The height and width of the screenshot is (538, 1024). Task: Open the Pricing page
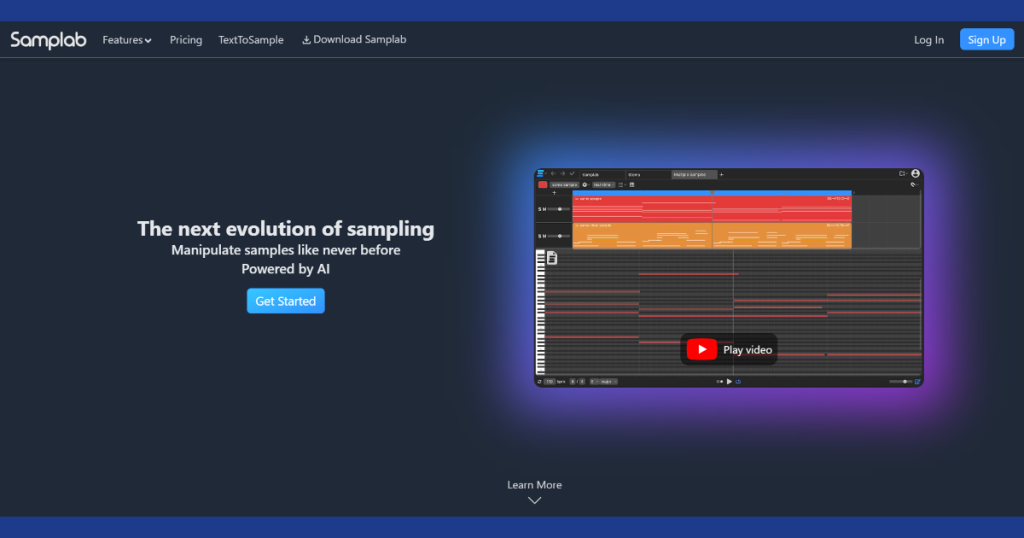[186, 40]
